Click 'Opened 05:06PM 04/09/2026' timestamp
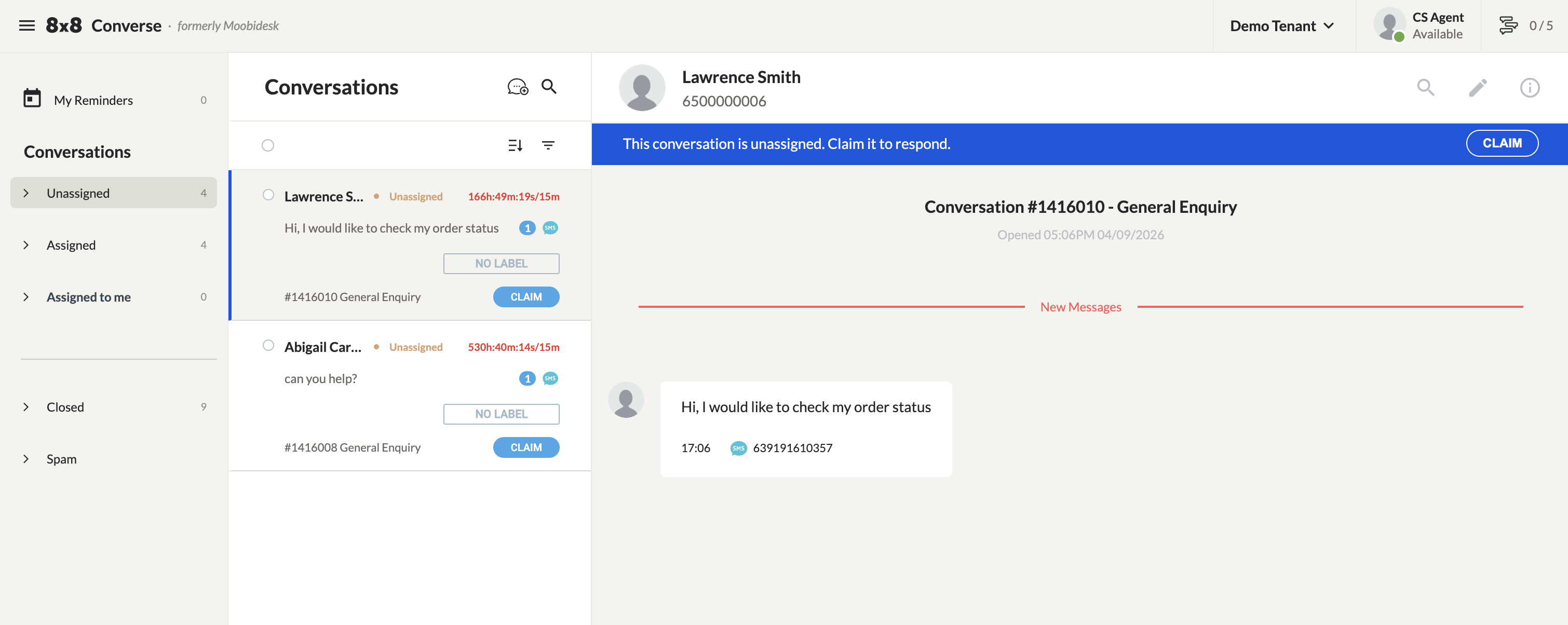The height and width of the screenshot is (625, 1568). pyautogui.click(x=1080, y=234)
